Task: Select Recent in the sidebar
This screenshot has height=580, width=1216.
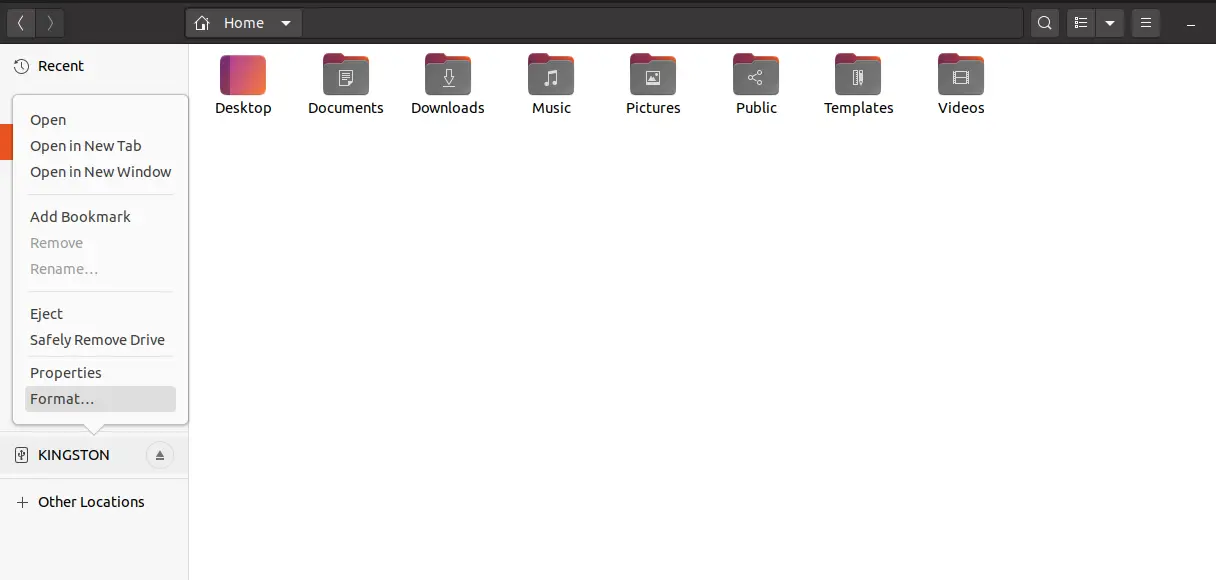Action: click(x=60, y=65)
